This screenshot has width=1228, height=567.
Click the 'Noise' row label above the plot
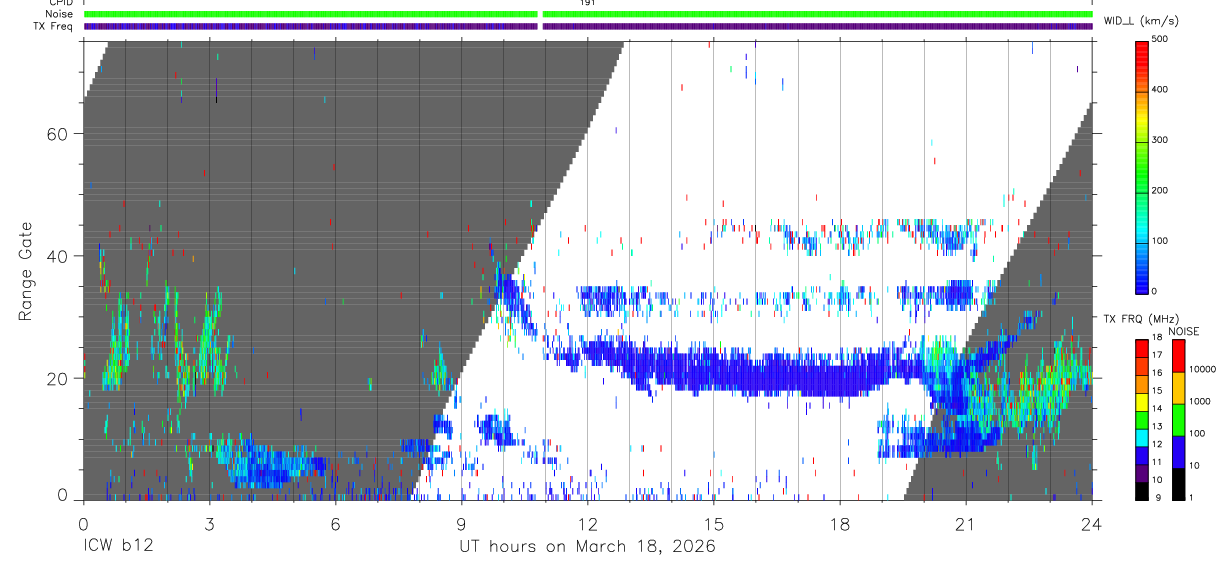coord(59,14)
